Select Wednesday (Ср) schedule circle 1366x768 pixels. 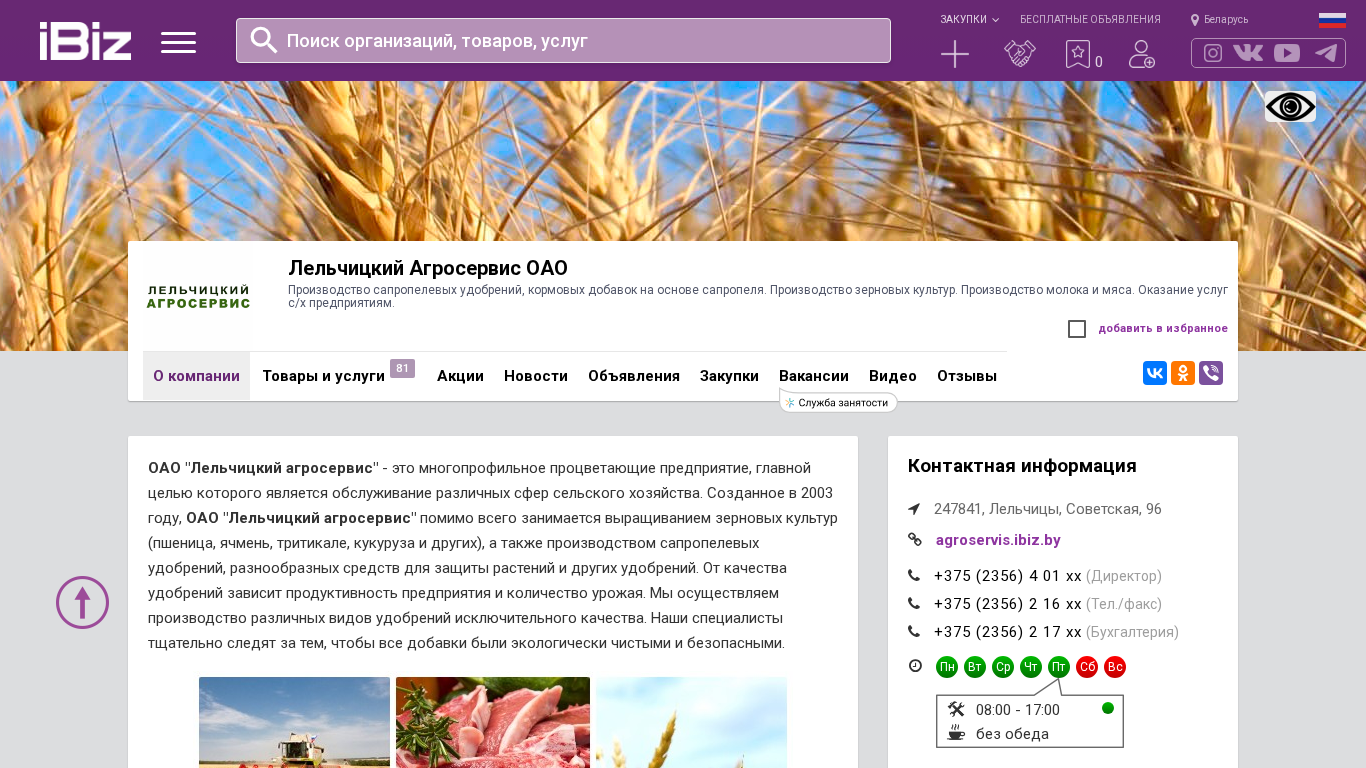click(x=1003, y=667)
